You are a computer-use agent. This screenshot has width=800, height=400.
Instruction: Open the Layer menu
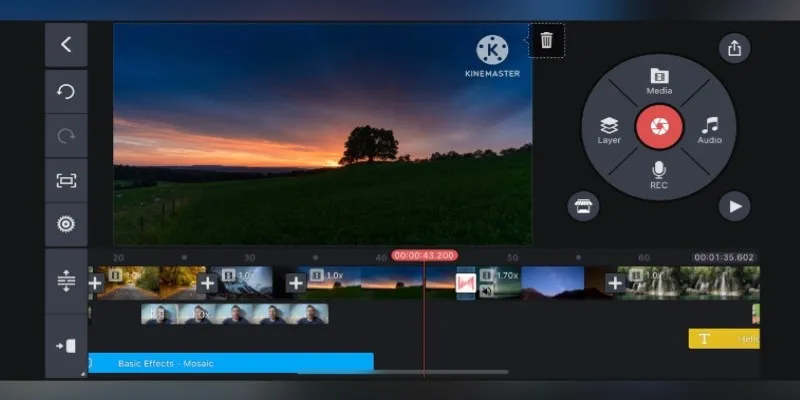pos(609,131)
